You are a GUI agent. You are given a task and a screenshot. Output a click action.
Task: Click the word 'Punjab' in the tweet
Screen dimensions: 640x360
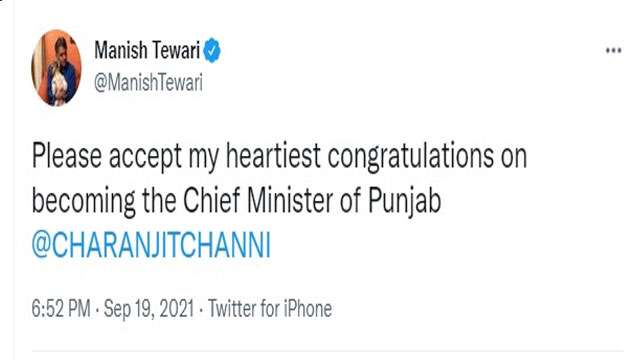coord(405,202)
